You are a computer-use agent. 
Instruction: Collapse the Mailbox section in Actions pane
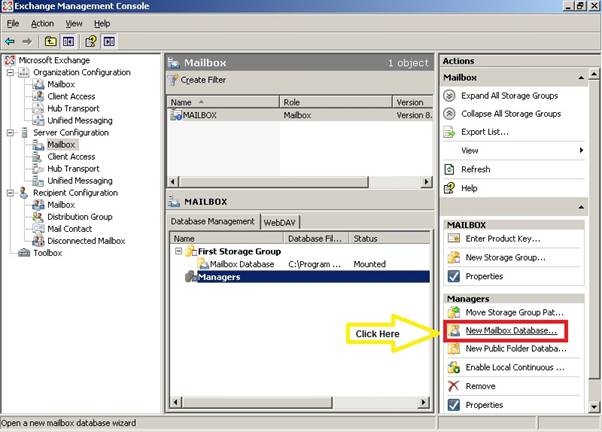click(581, 78)
